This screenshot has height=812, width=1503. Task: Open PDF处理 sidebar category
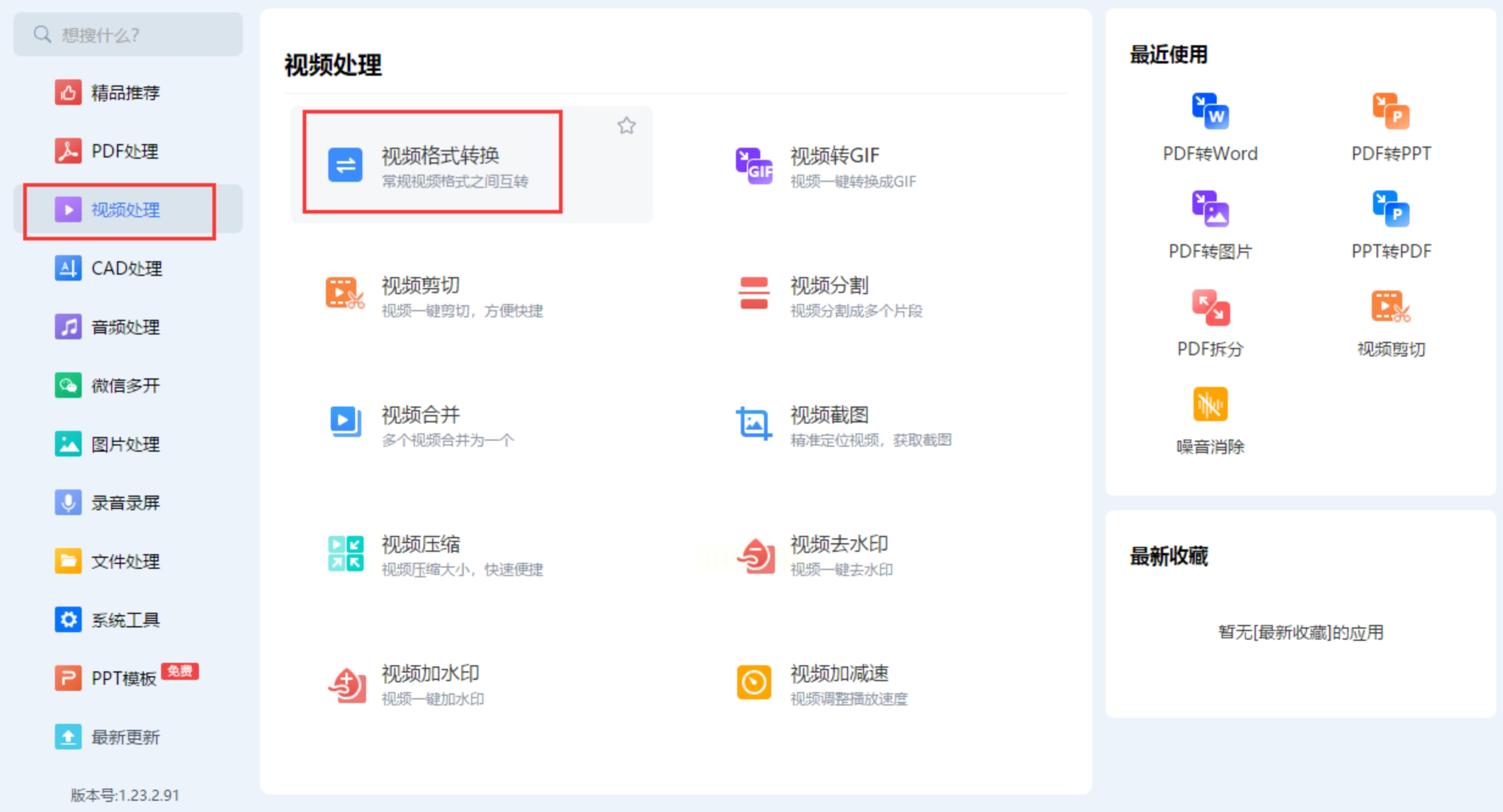pos(128,151)
